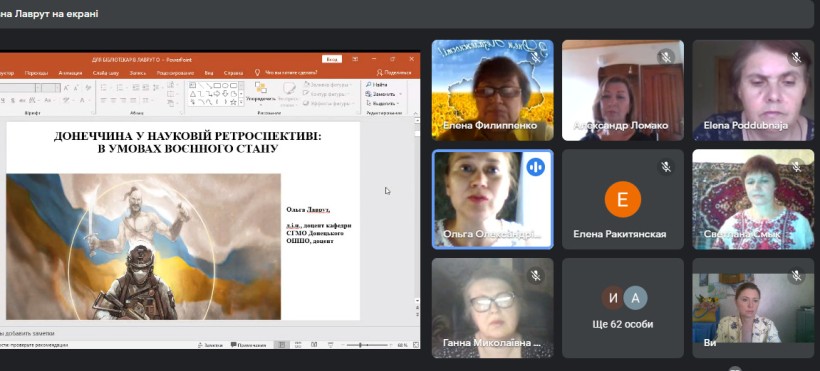The height and width of the screenshot is (371, 820).
Task: Open the Переходы ribbon tab
Action: pyautogui.click(x=36, y=73)
